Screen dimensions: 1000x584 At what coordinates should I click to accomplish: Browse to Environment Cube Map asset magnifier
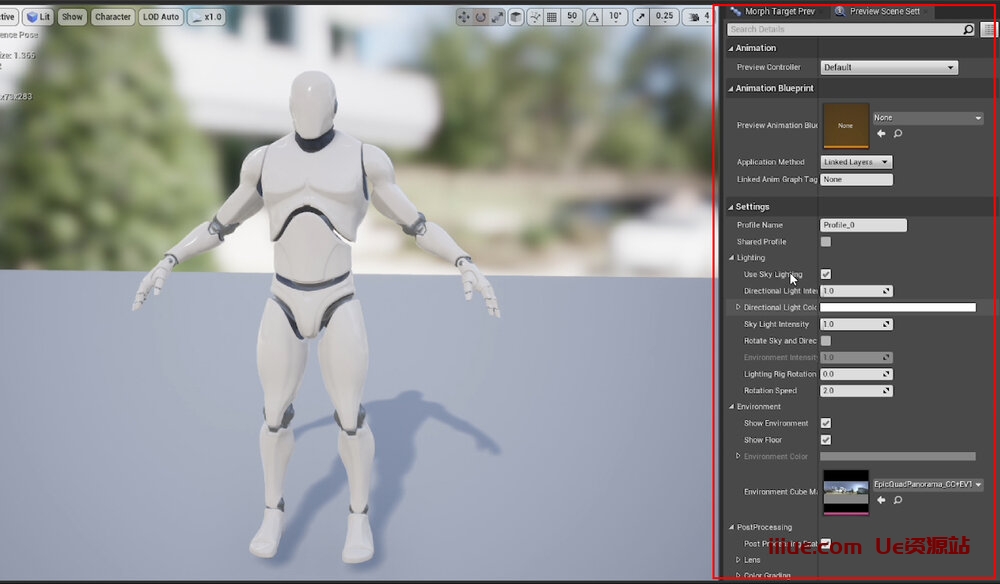coord(898,500)
